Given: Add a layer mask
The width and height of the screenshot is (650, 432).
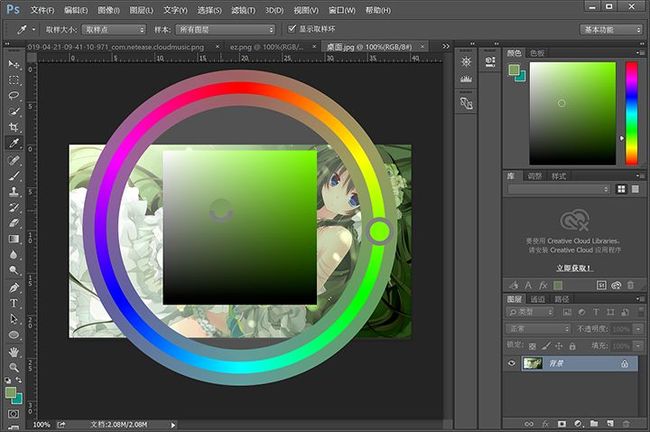Looking at the screenshot, I should [x=562, y=424].
